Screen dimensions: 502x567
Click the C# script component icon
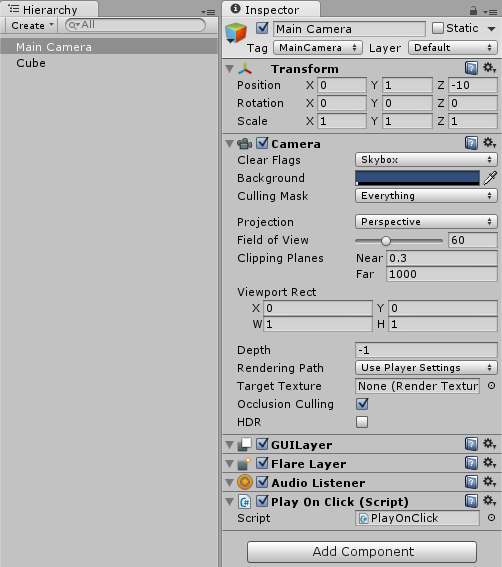[245, 502]
